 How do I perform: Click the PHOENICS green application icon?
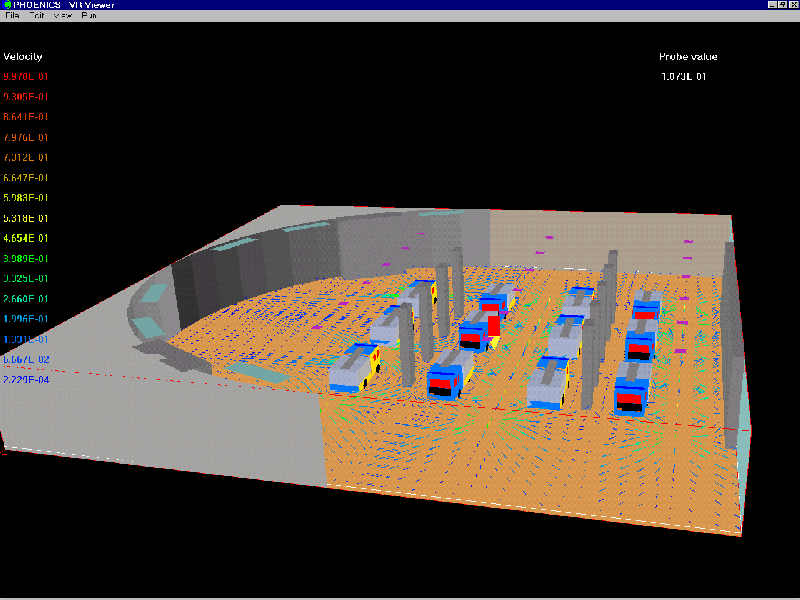pyautogui.click(x=6, y=5)
